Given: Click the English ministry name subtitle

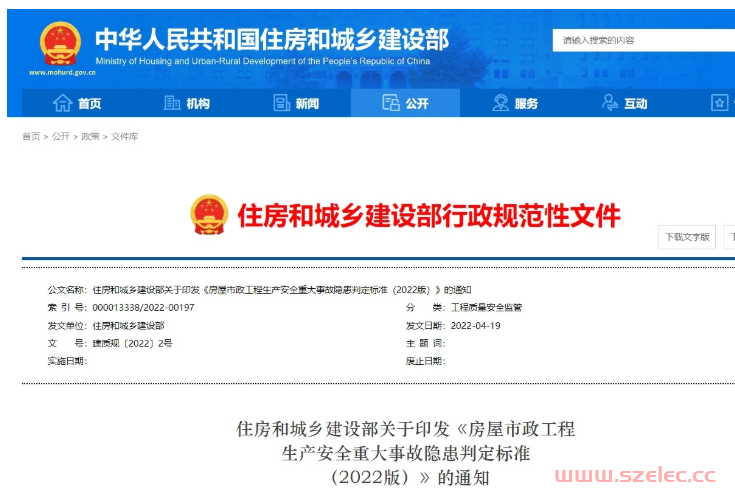Looking at the screenshot, I should pos(262,61).
